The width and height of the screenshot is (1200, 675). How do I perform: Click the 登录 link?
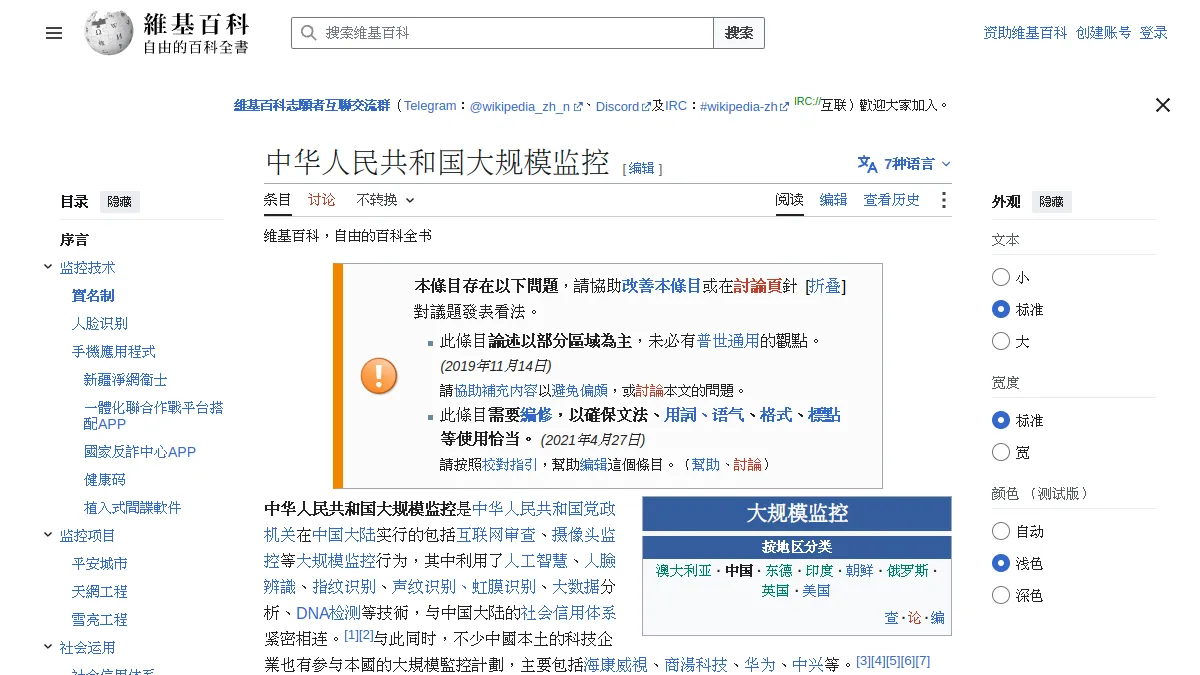pyautogui.click(x=1153, y=33)
